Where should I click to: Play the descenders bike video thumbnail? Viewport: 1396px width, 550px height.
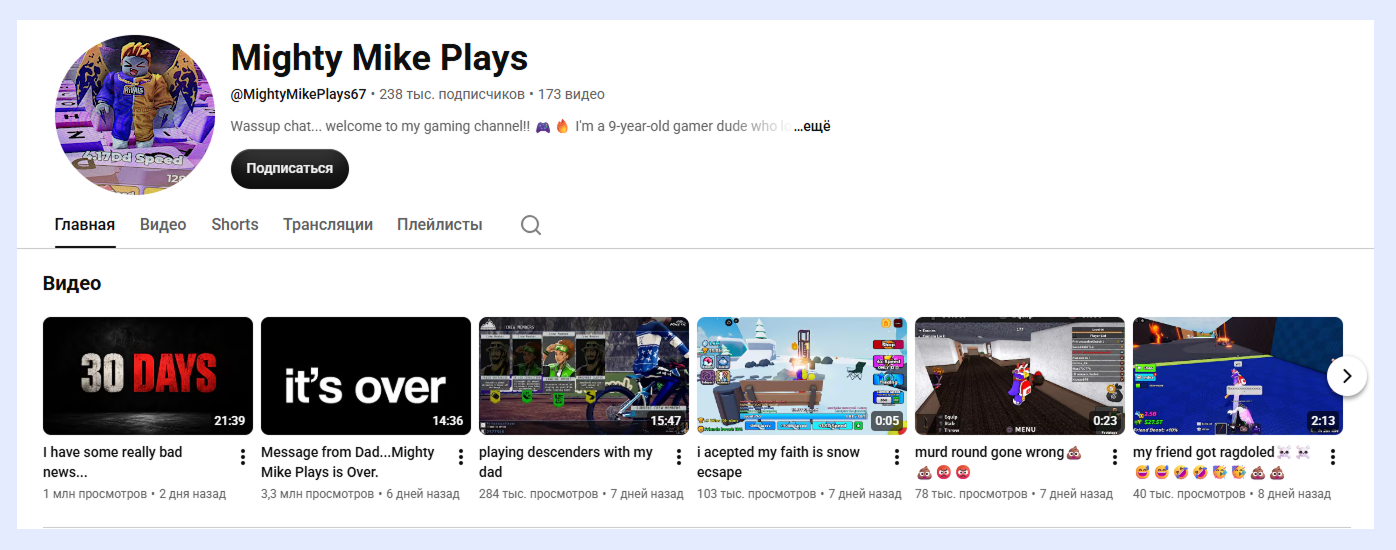(584, 376)
